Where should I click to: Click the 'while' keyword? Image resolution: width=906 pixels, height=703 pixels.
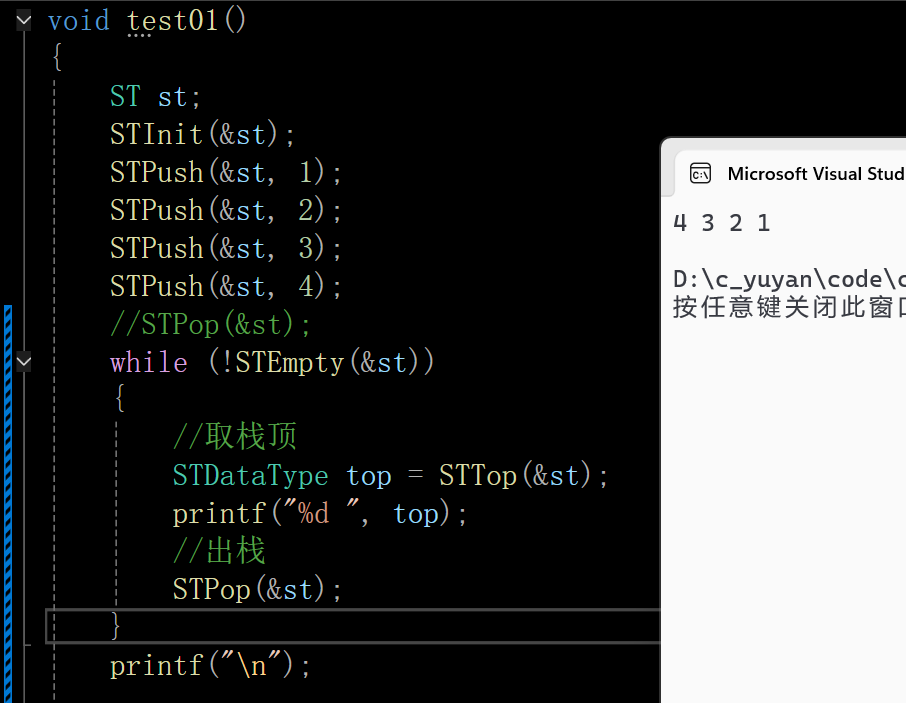pyautogui.click(x=148, y=363)
